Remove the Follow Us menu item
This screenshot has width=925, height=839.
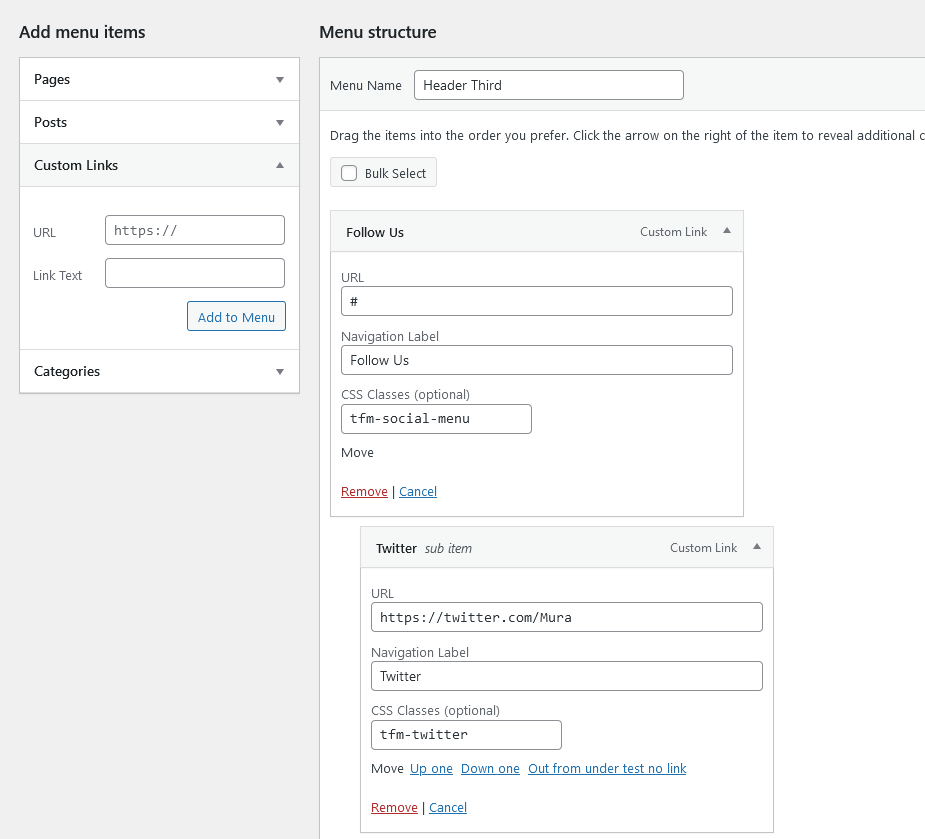[x=364, y=491]
